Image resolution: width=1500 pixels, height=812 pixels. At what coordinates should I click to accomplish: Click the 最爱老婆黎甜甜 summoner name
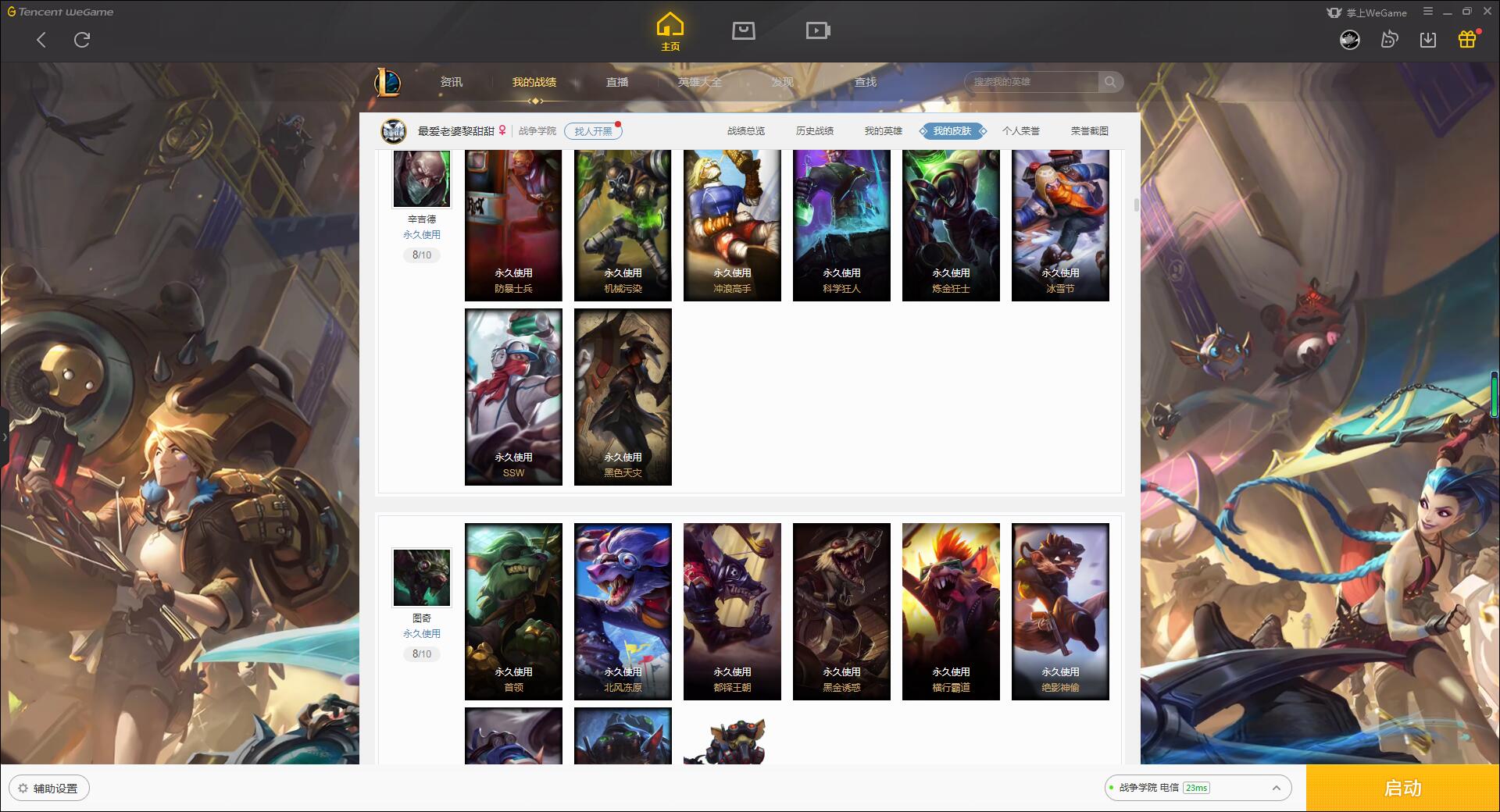[455, 131]
